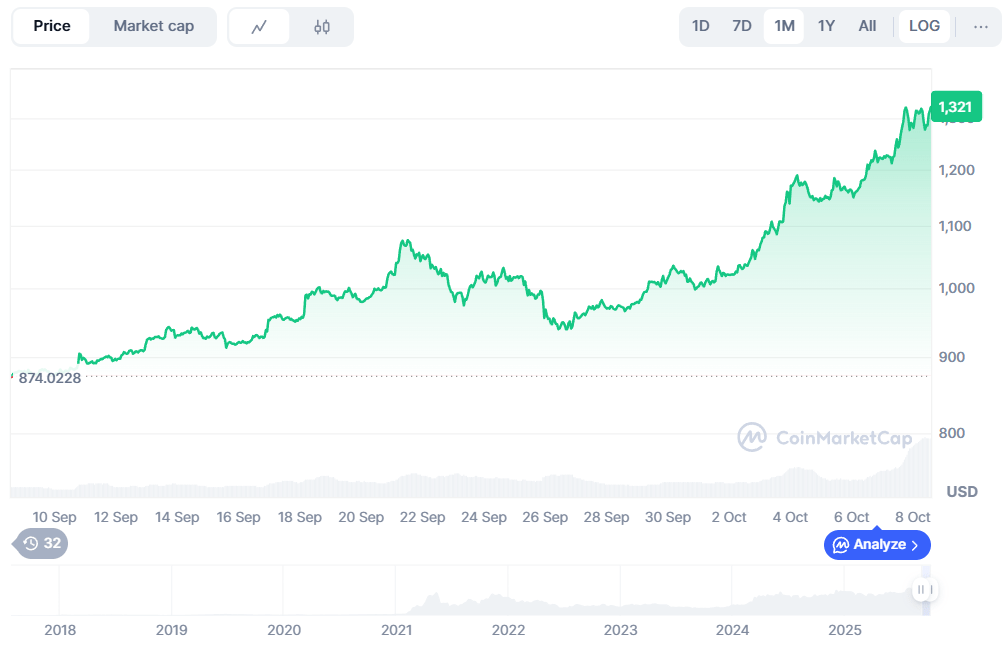Select the 1Y timeframe

825,26
